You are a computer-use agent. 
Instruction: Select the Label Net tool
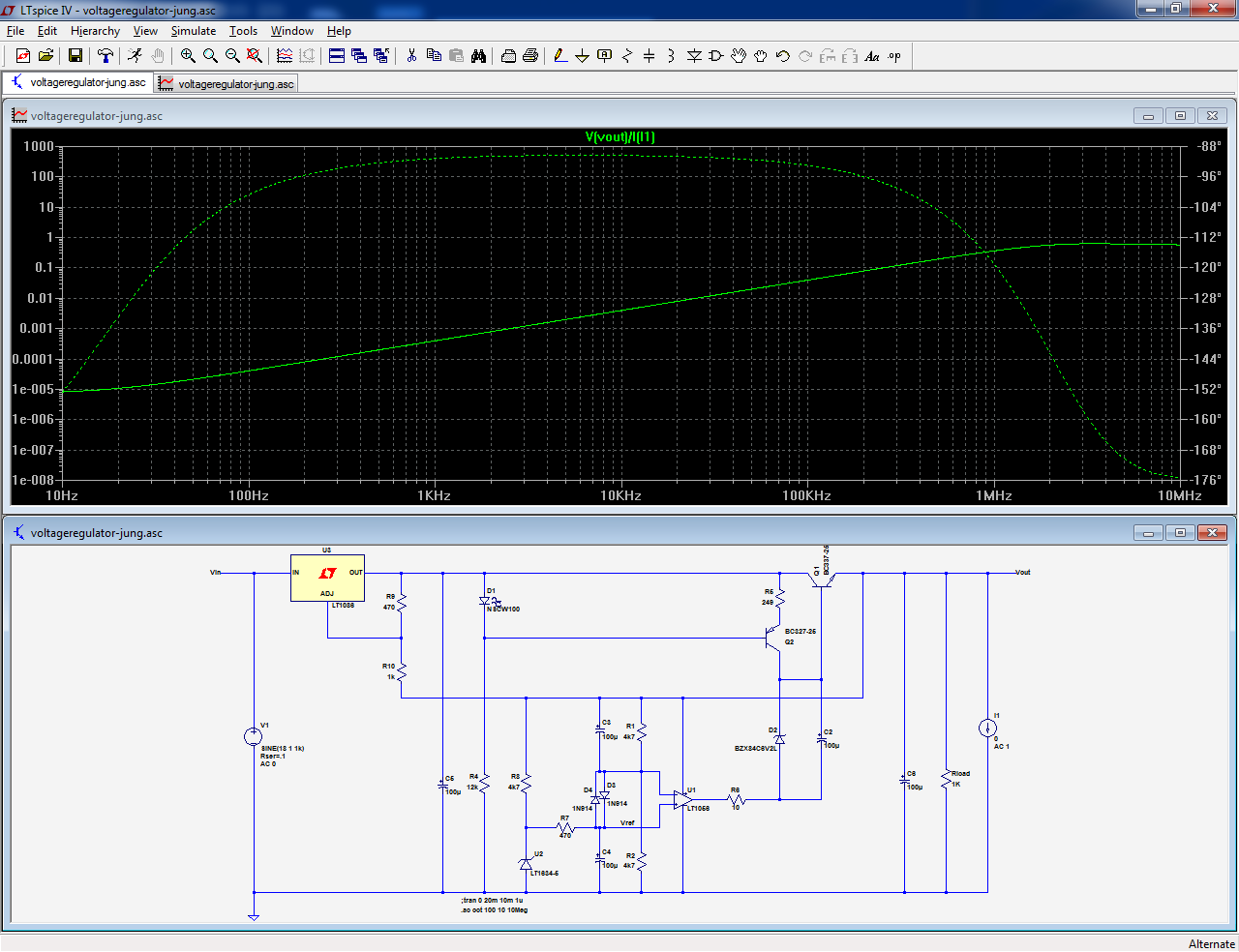click(x=605, y=56)
